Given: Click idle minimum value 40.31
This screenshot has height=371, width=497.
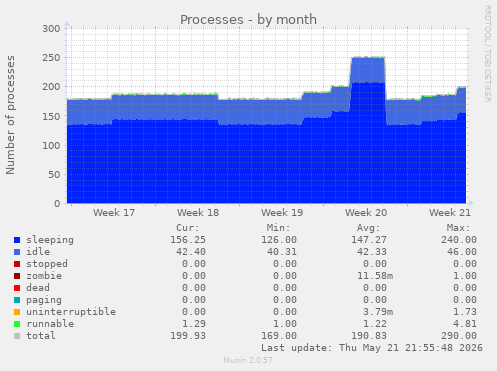Looking at the screenshot, I should [x=282, y=252].
